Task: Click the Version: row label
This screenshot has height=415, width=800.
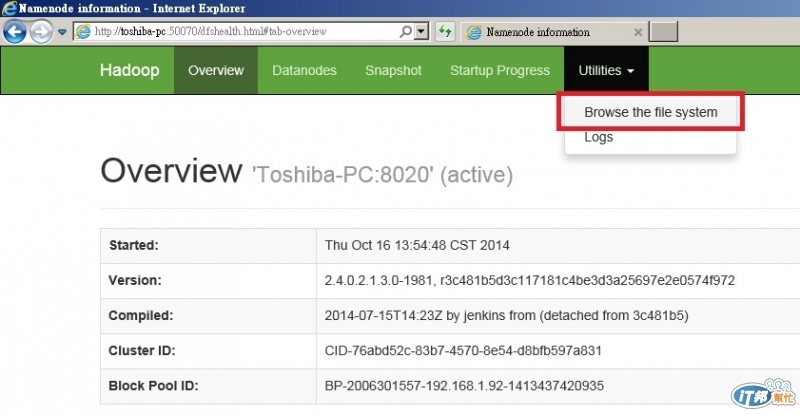Action: [135, 280]
